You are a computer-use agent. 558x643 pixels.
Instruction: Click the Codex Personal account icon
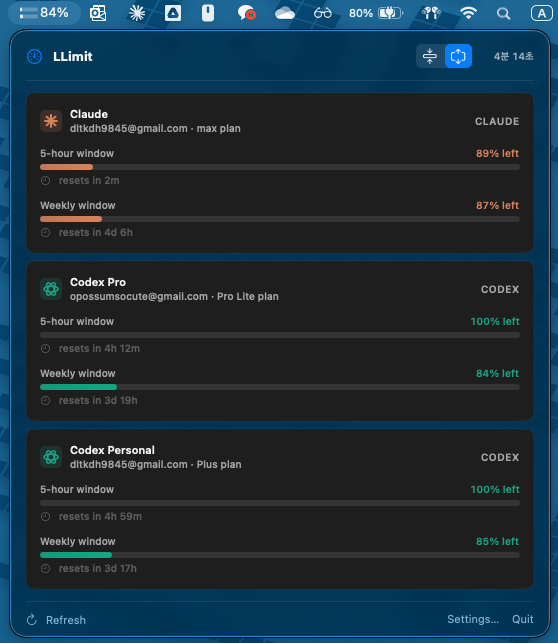coord(51,457)
